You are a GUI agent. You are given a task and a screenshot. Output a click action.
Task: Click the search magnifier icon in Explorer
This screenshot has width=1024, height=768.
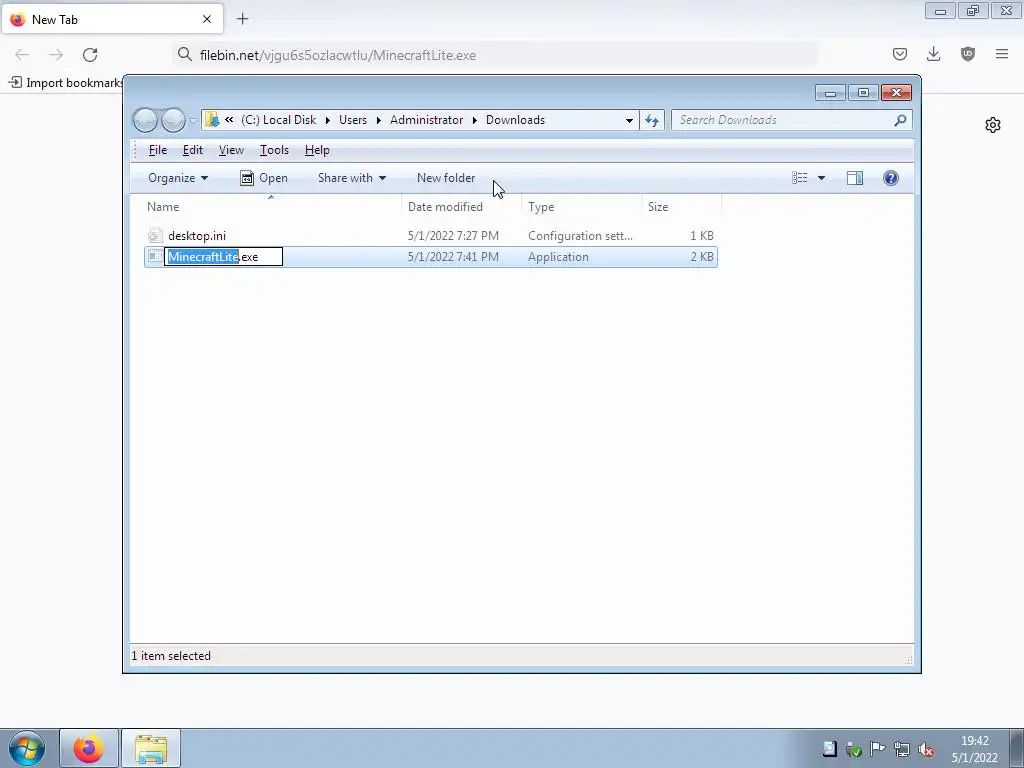900,120
